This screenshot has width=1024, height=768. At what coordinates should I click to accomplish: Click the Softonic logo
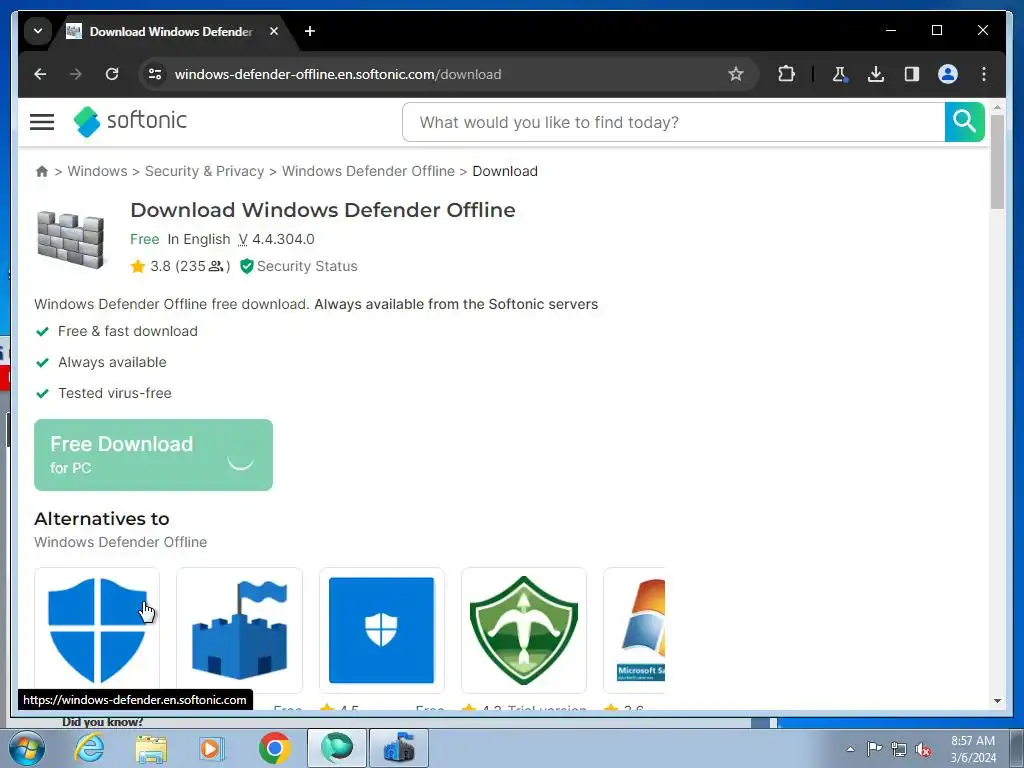(x=130, y=121)
